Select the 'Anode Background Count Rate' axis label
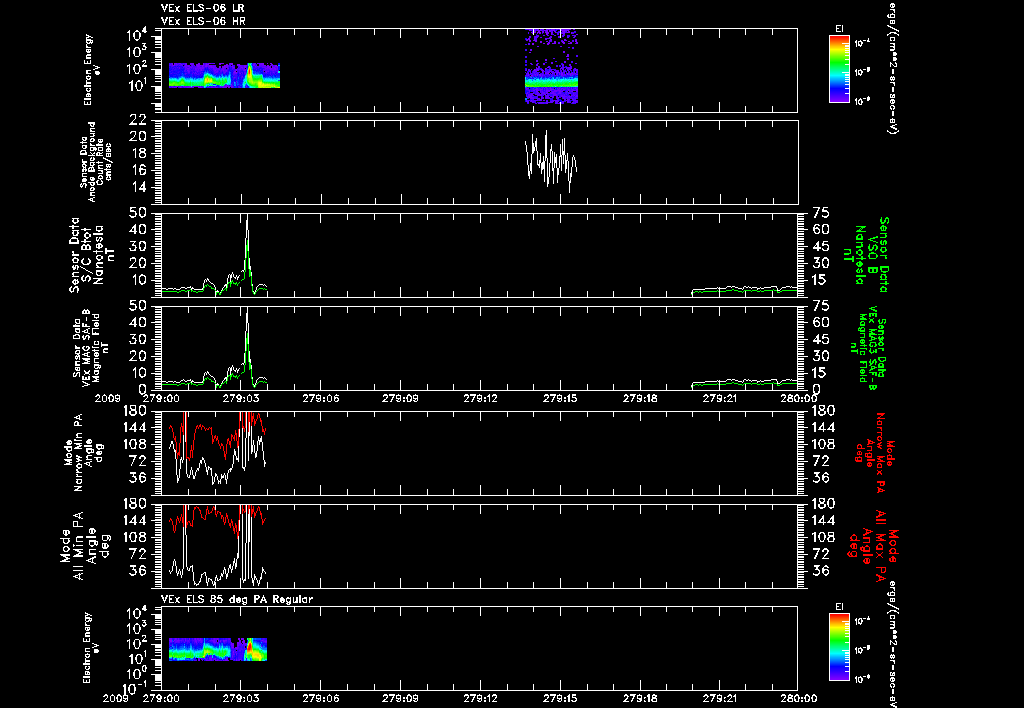 point(95,162)
